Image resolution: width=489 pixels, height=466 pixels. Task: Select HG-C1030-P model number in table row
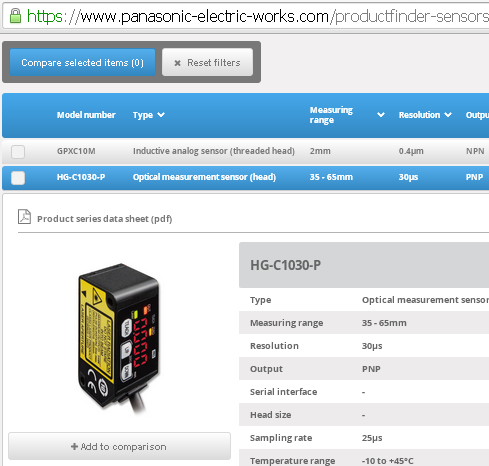tap(81, 177)
